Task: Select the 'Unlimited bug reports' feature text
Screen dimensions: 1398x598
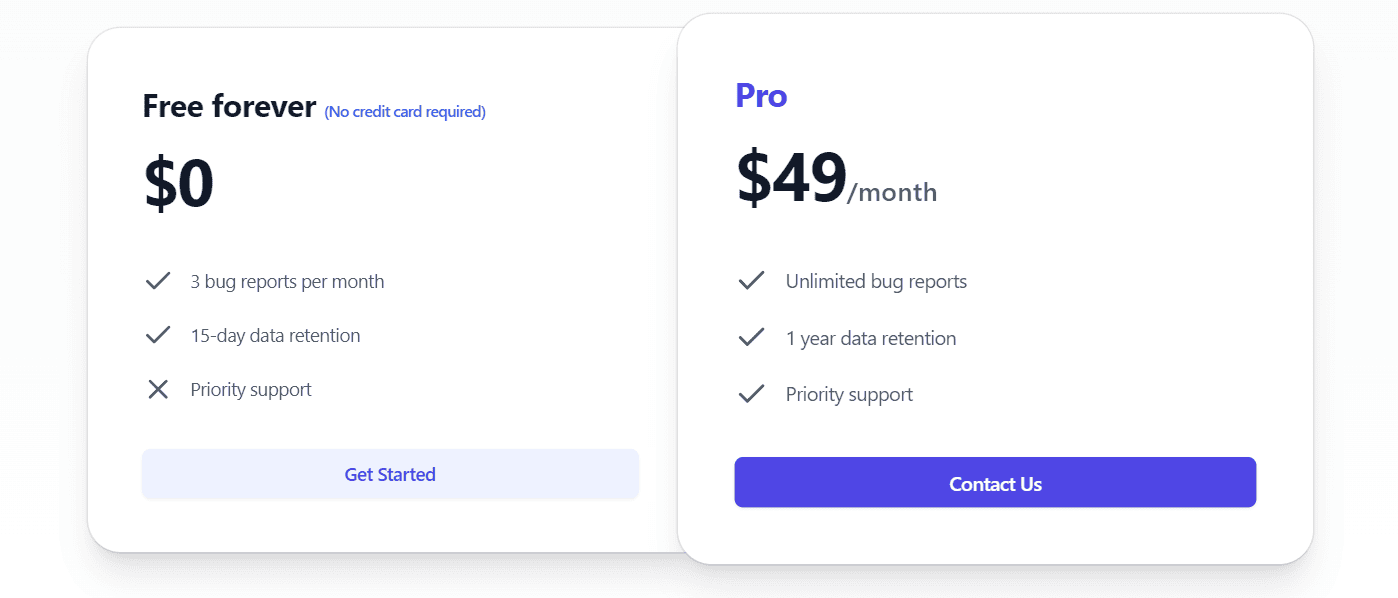Action: [877, 281]
